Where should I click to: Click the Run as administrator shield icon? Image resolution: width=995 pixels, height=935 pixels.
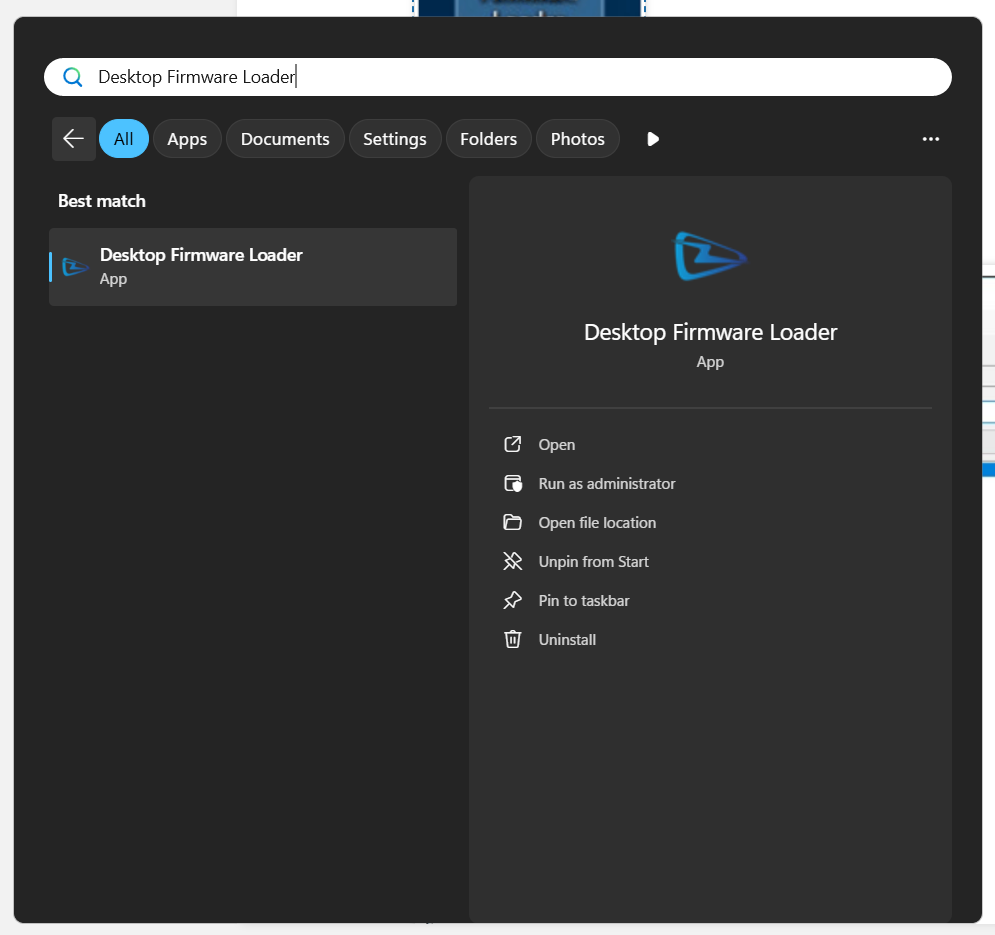513,484
